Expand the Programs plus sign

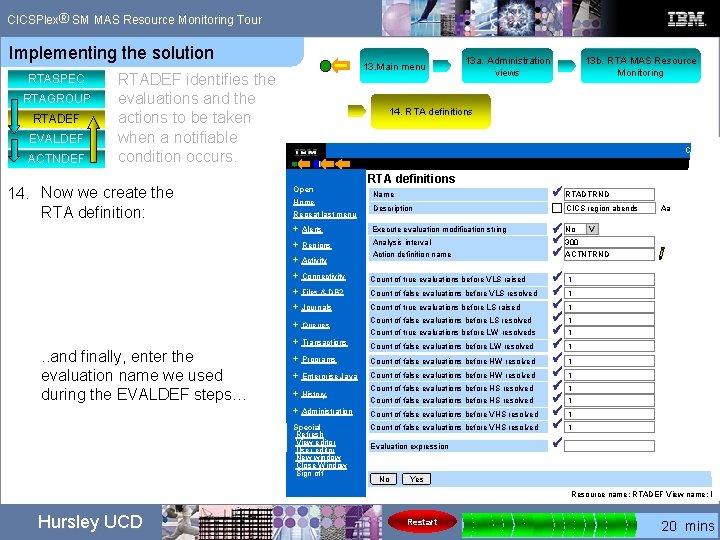[296, 359]
